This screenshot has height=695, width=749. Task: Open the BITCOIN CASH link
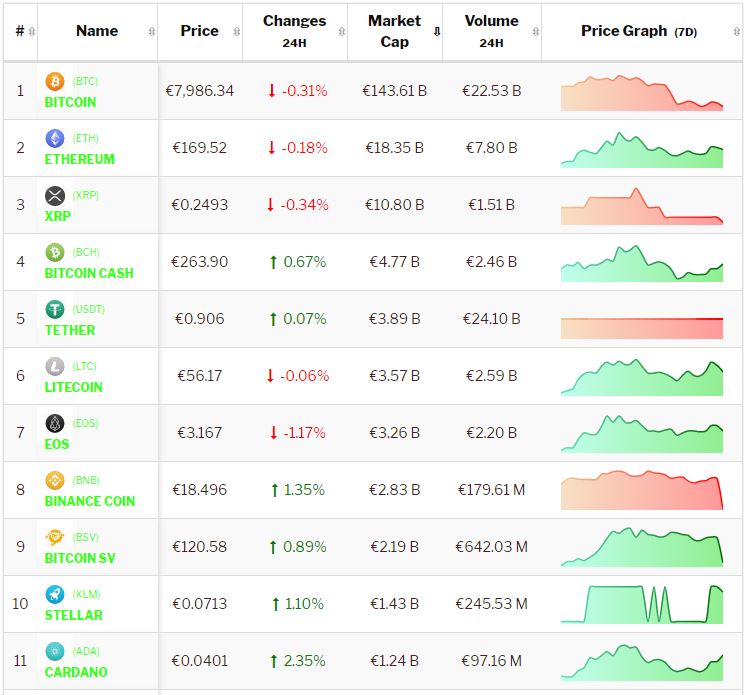click(x=89, y=273)
